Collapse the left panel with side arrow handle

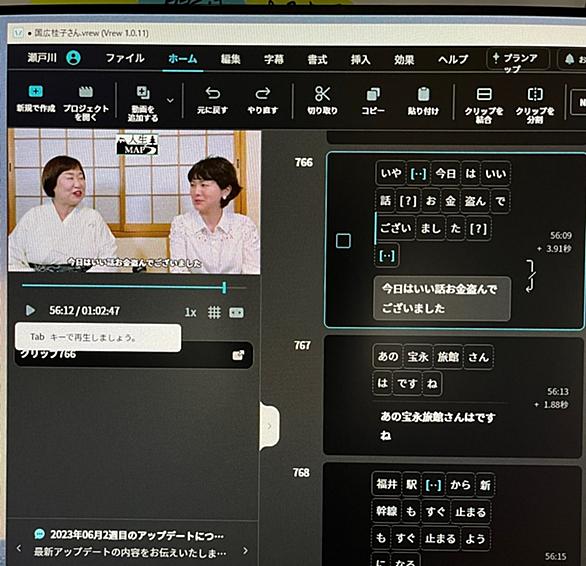coord(269,426)
